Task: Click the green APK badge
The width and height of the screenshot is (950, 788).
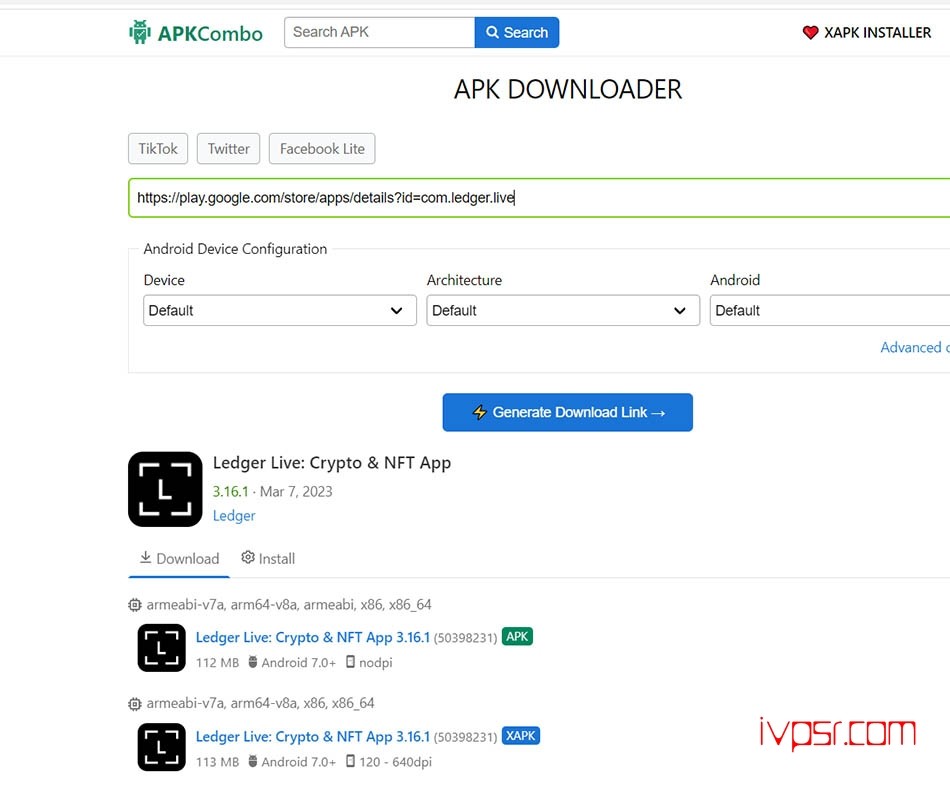Action: click(517, 637)
